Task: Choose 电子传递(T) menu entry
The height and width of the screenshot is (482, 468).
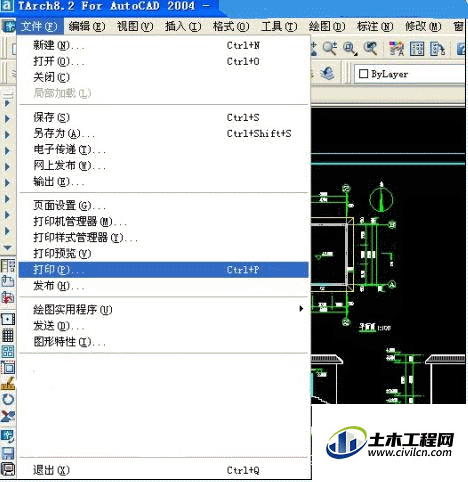Action: (x=163, y=149)
